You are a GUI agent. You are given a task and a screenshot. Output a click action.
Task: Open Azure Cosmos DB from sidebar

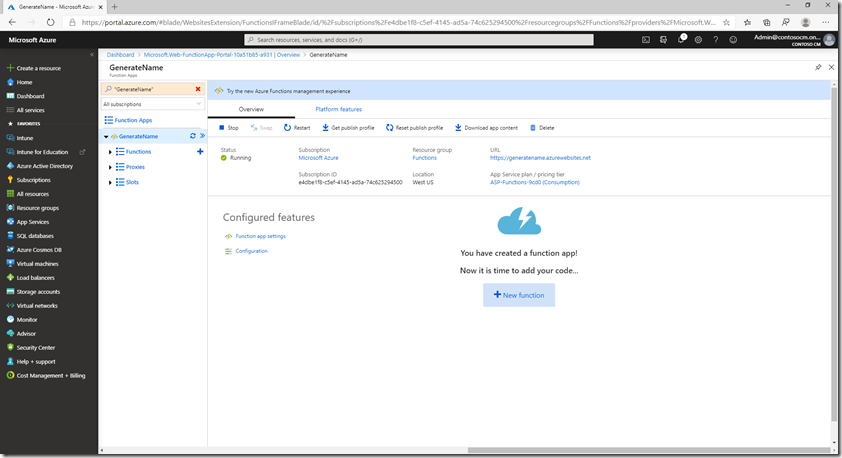point(39,250)
